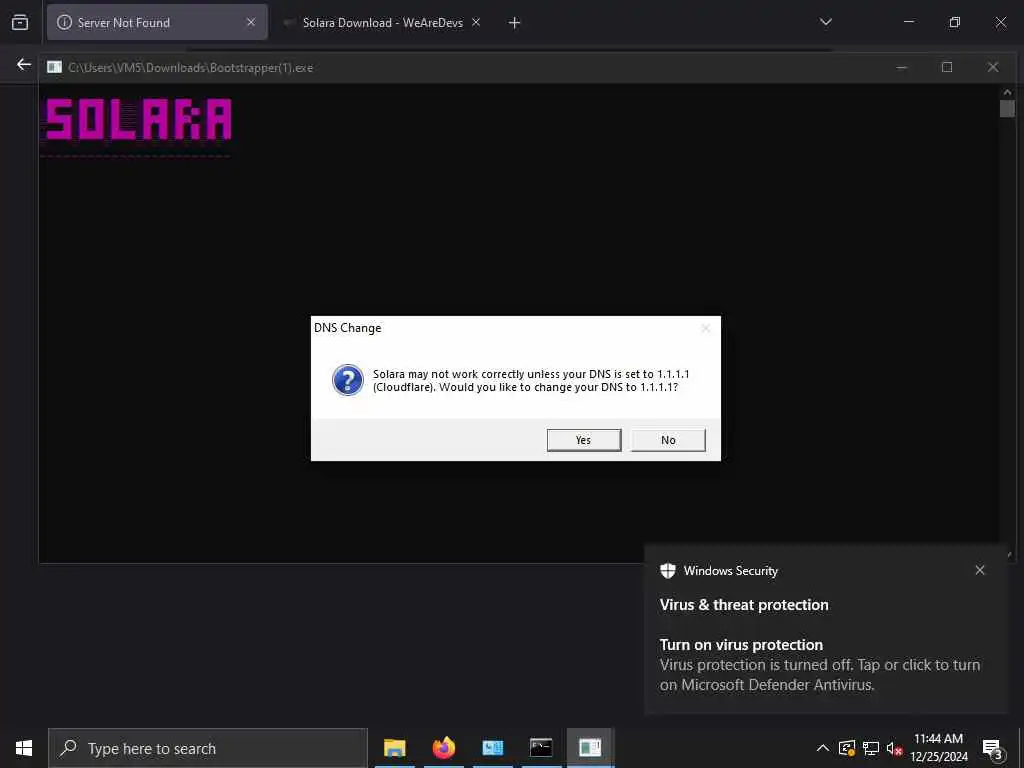Restore down the Firefox browser window
The image size is (1024, 768).
coord(954,22)
